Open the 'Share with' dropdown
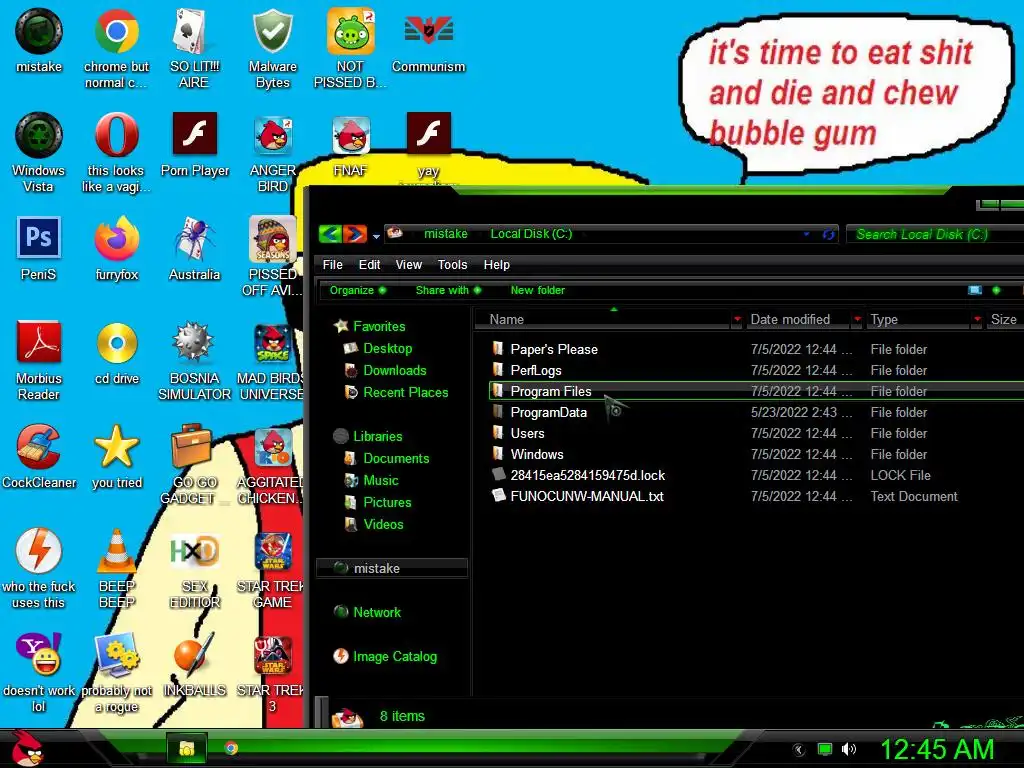This screenshot has height=768, width=1024. click(x=448, y=290)
